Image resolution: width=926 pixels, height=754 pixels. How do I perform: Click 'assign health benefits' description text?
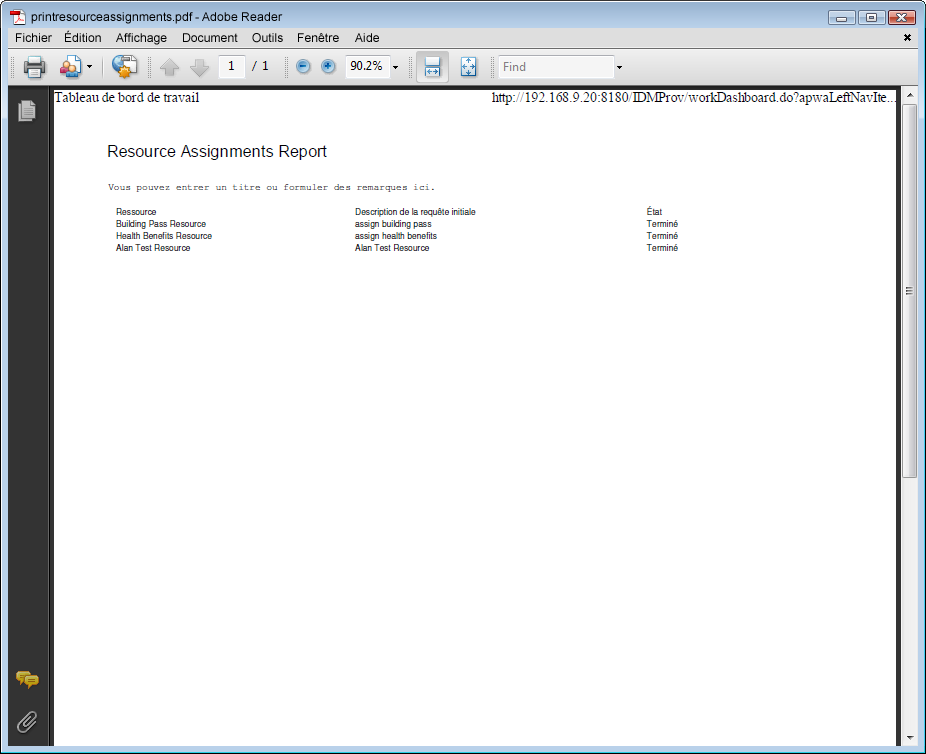coord(396,236)
